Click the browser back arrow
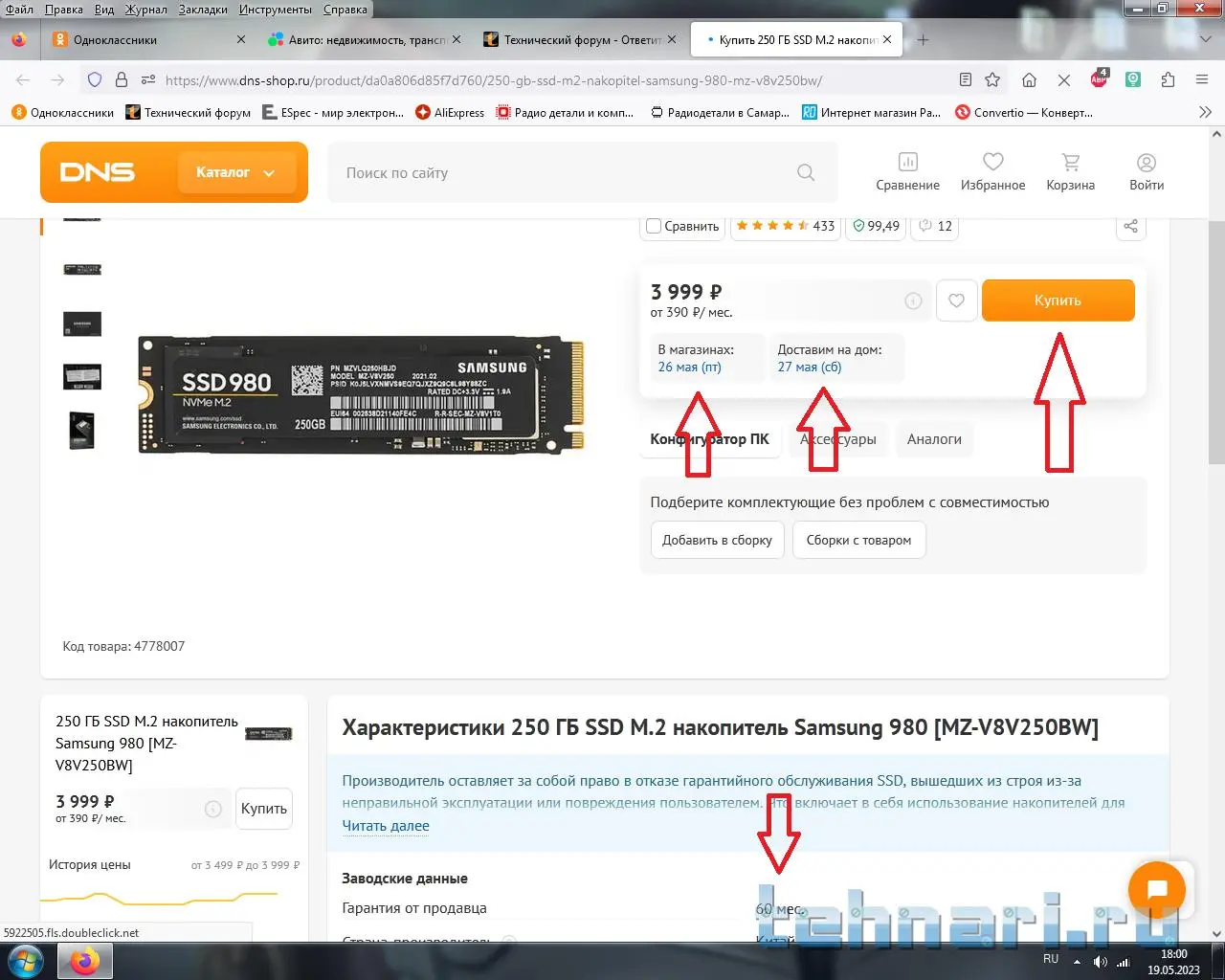 tap(23, 80)
